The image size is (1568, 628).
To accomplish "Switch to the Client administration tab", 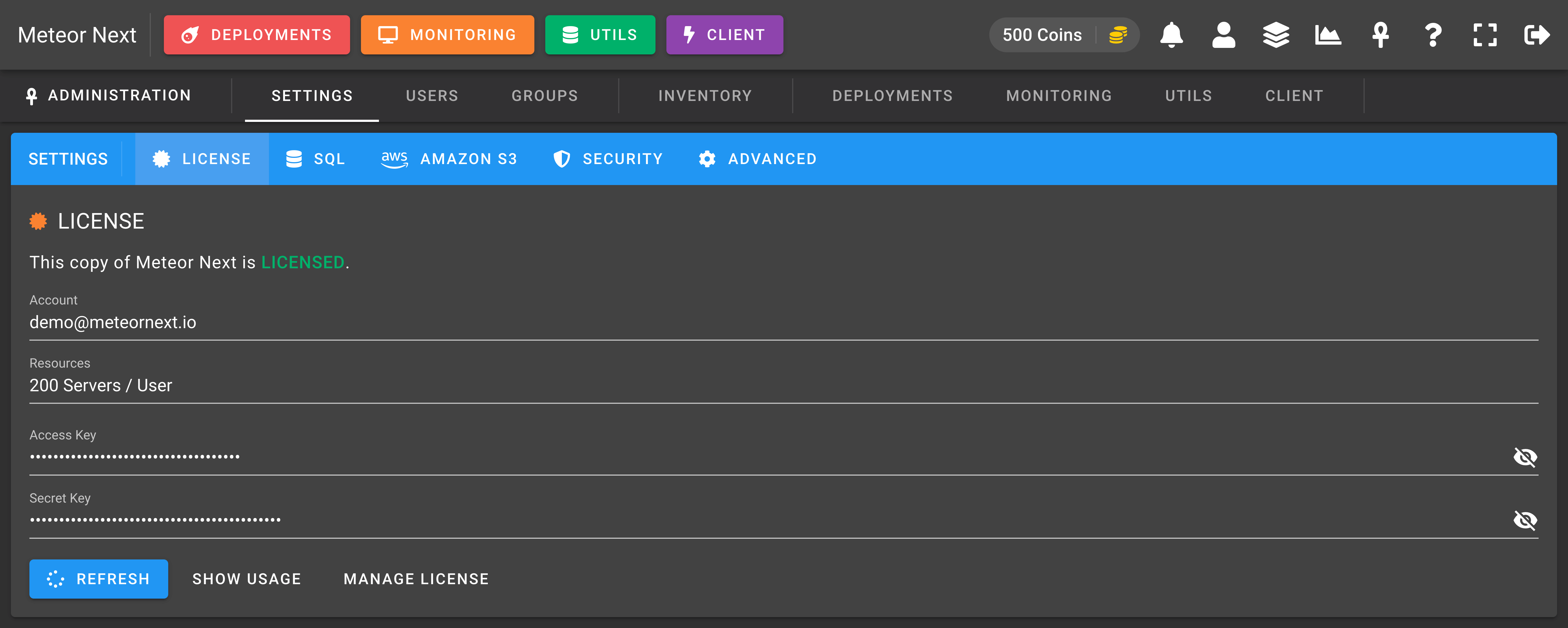I will 1294,96.
